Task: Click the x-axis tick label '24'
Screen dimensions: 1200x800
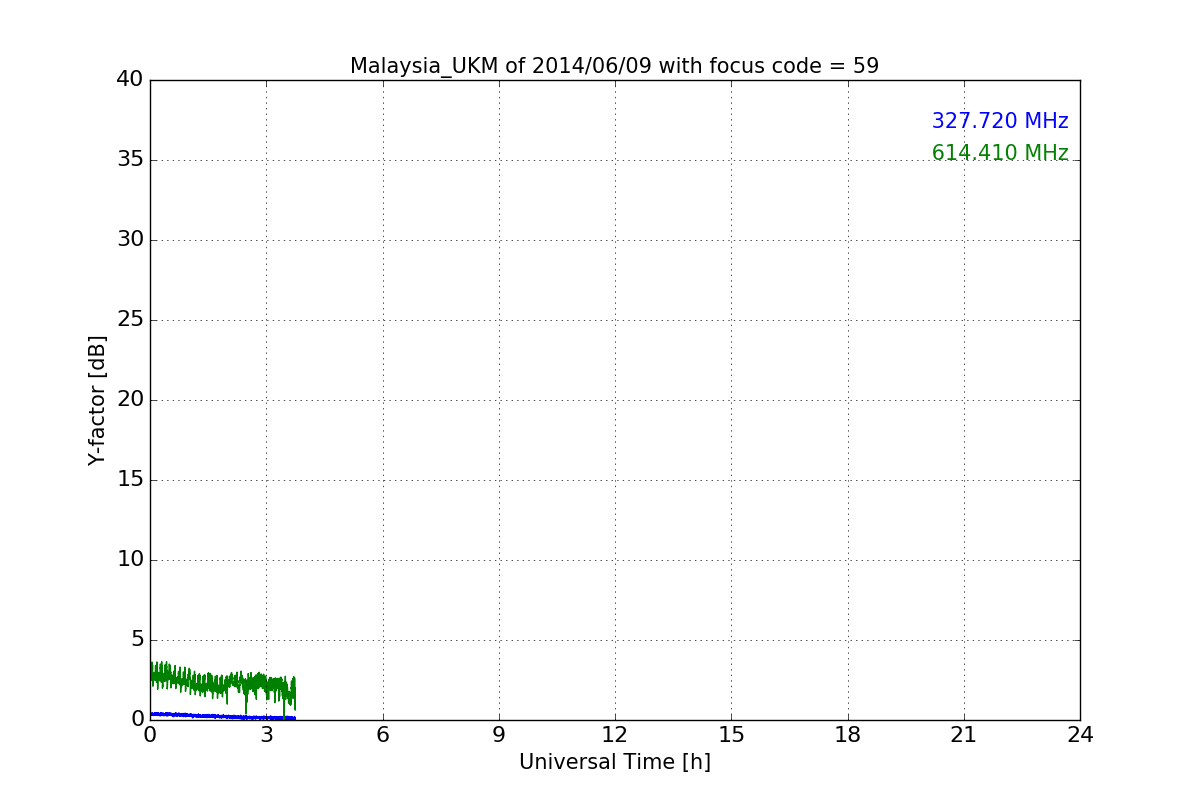Action: coord(1080,735)
